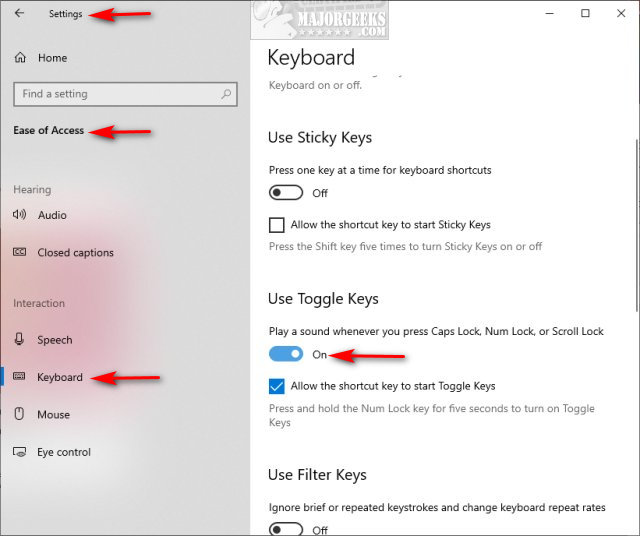Open the Keyboard settings page
Viewport: 640px width, 536px height.
tap(60, 378)
